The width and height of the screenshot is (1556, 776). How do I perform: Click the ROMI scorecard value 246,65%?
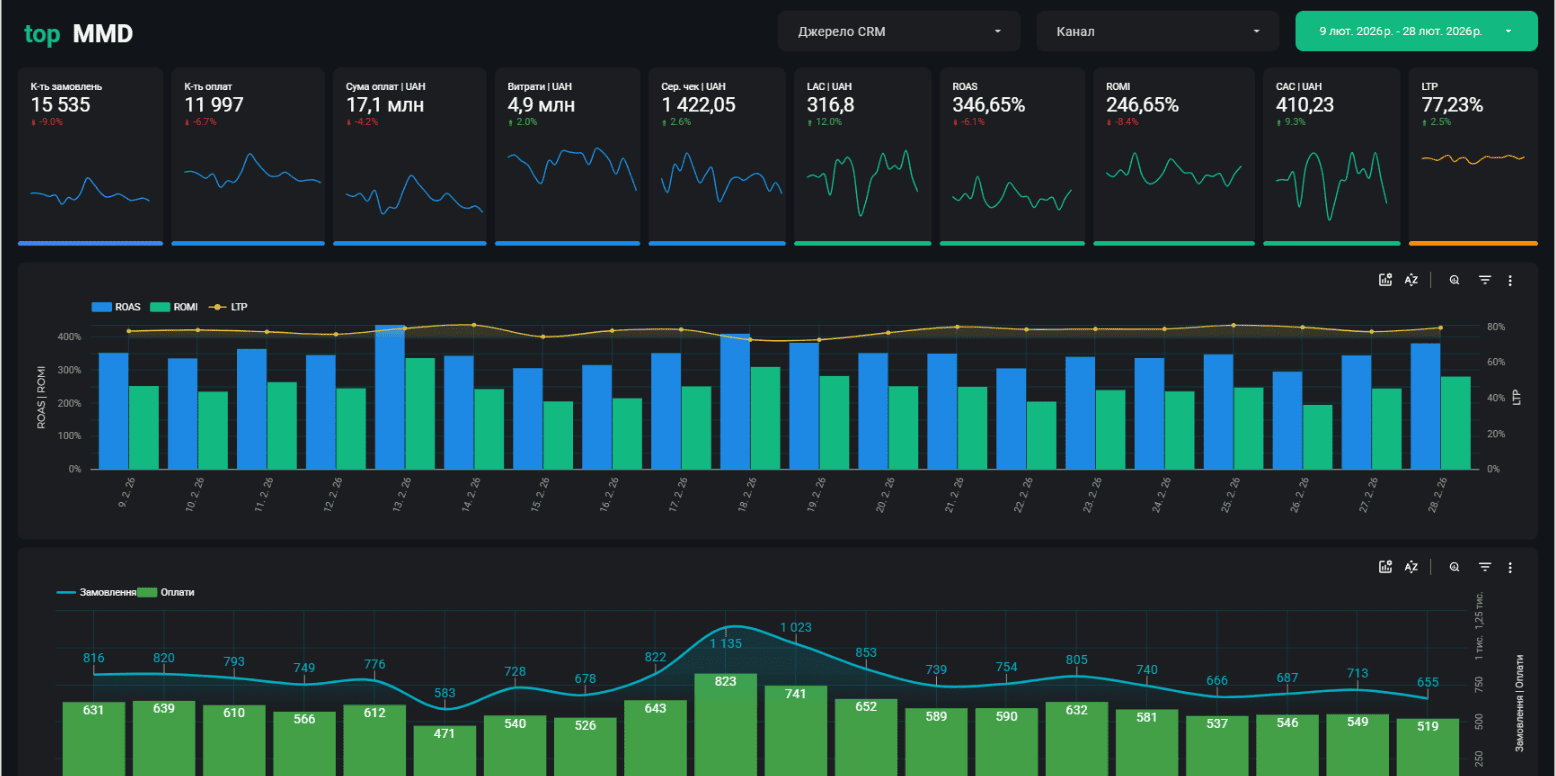click(1142, 105)
